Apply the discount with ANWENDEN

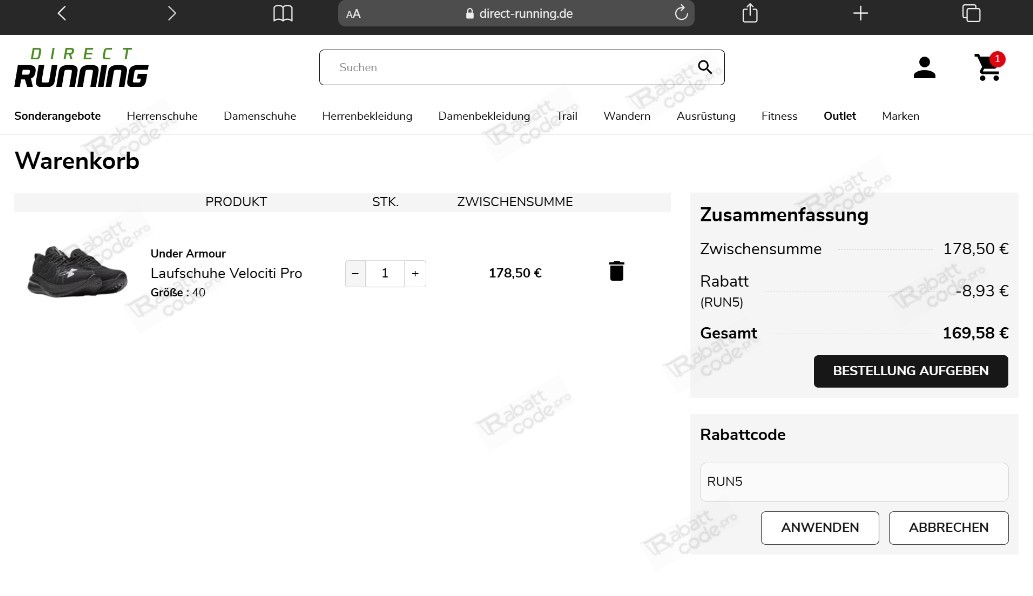(x=819, y=527)
